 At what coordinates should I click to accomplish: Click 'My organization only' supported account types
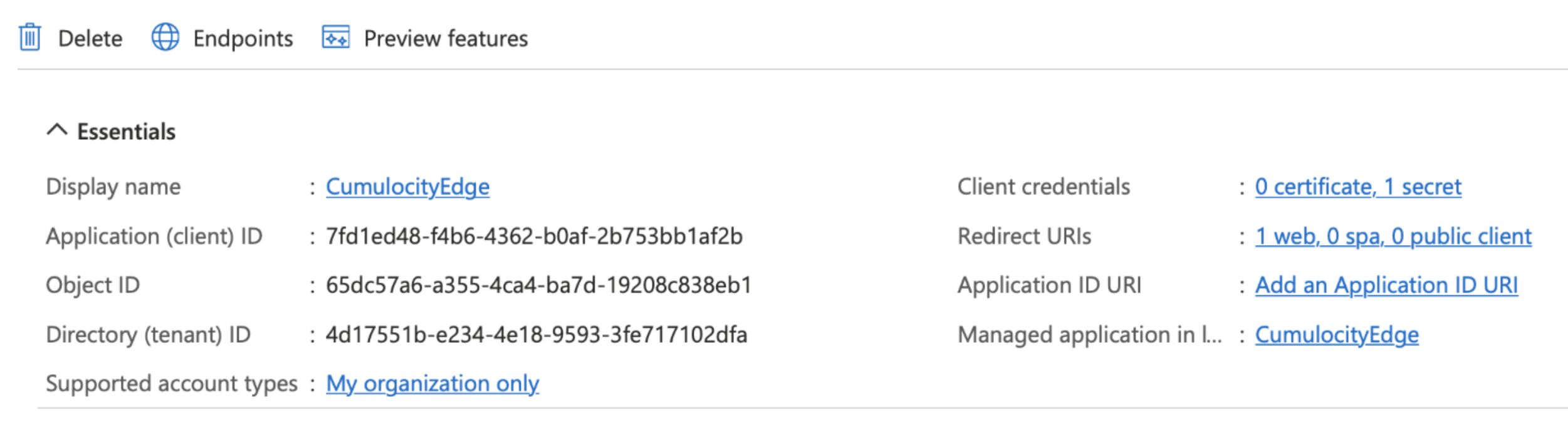click(432, 384)
